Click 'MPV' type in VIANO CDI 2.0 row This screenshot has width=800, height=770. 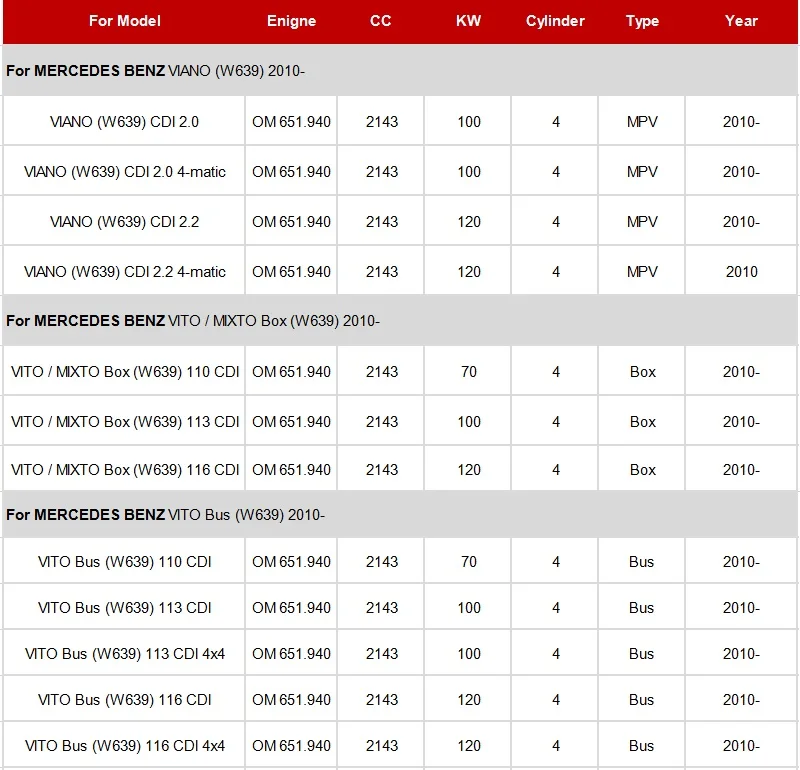642,121
